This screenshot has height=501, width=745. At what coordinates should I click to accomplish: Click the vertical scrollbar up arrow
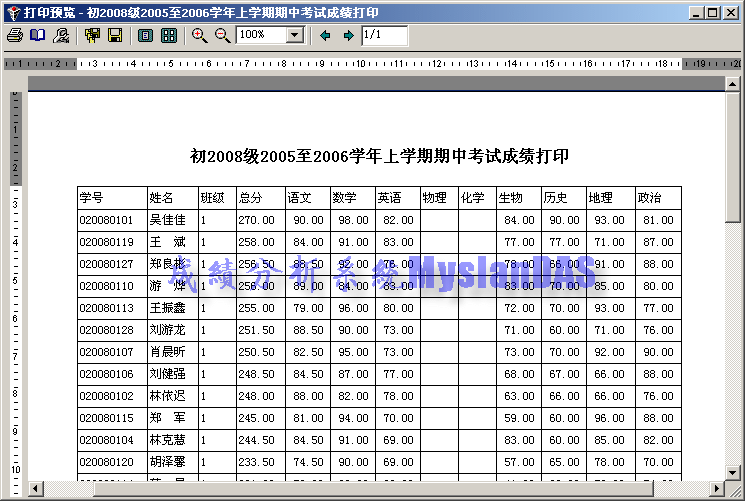click(734, 83)
